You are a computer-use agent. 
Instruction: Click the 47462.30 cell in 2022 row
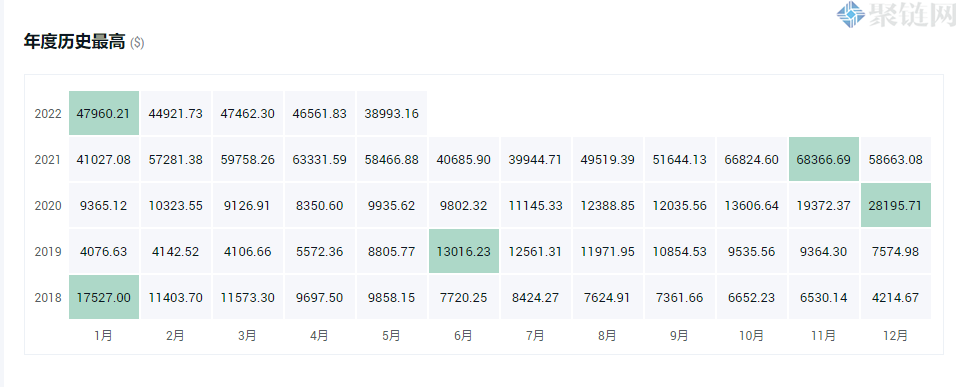(248, 113)
